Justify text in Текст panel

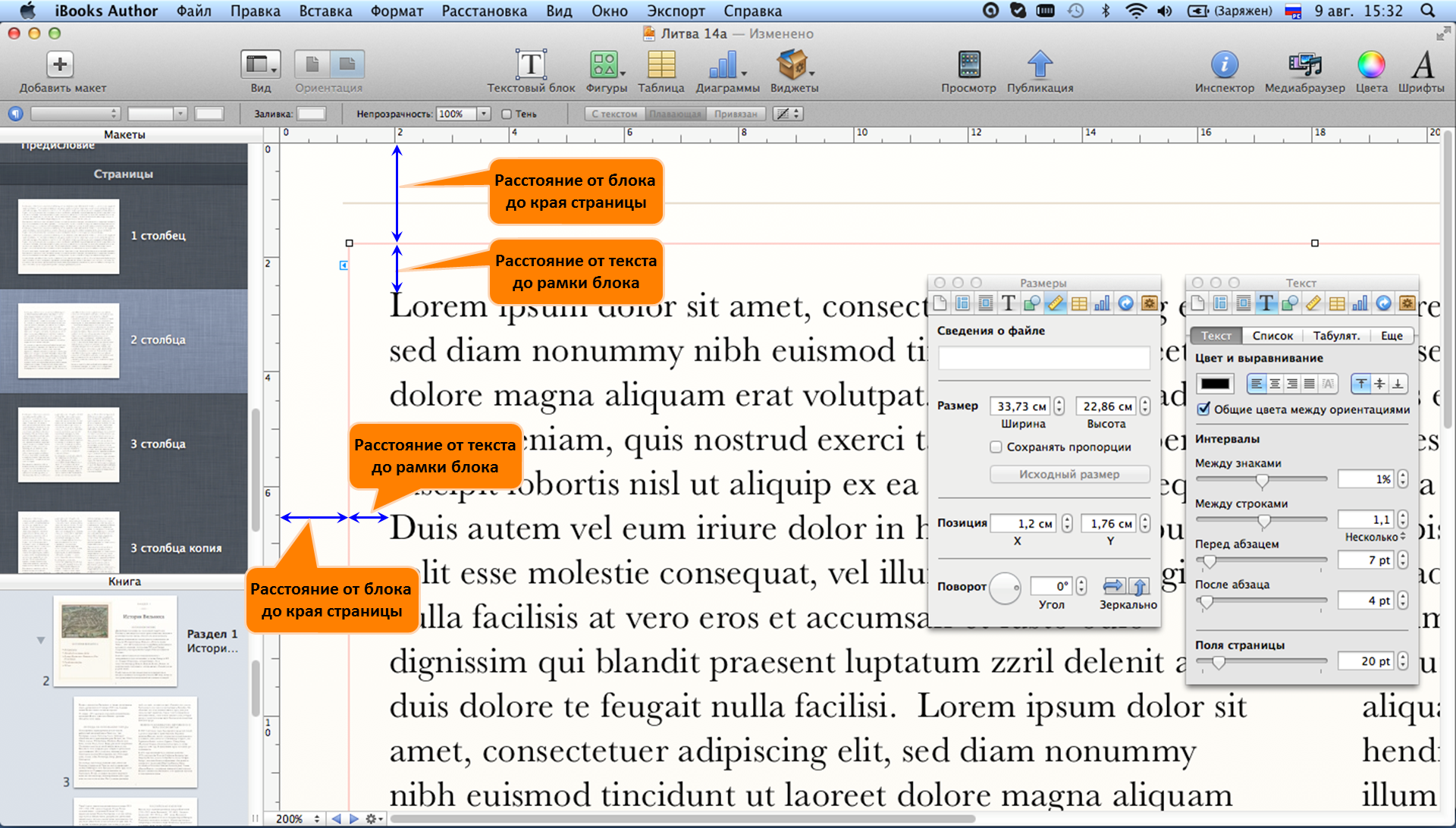(x=1310, y=384)
